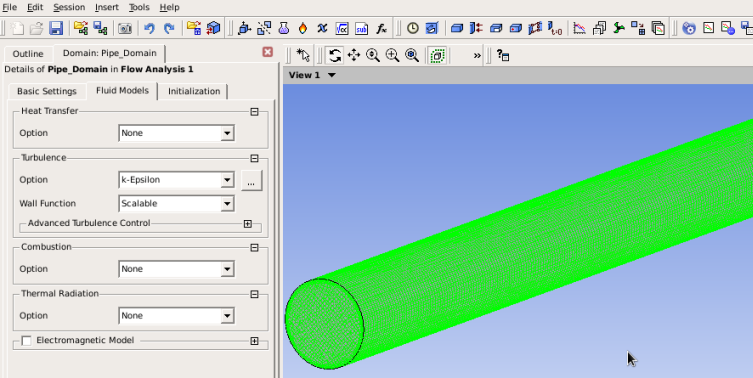Insert an Expression using square-root icon
This screenshot has width=753, height=378.
pyautogui.click(x=341, y=28)
